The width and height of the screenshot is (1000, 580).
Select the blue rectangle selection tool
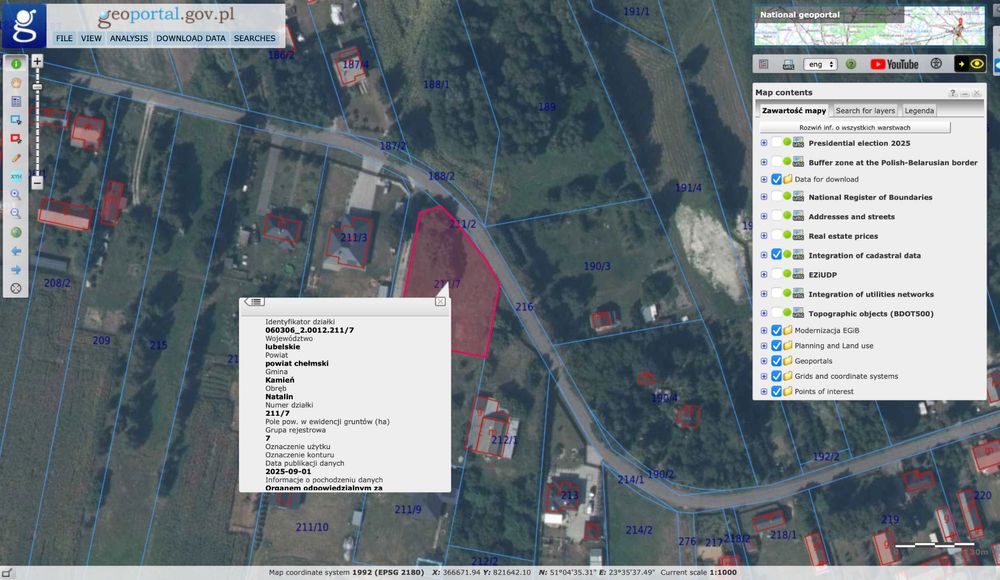(16, 120)
